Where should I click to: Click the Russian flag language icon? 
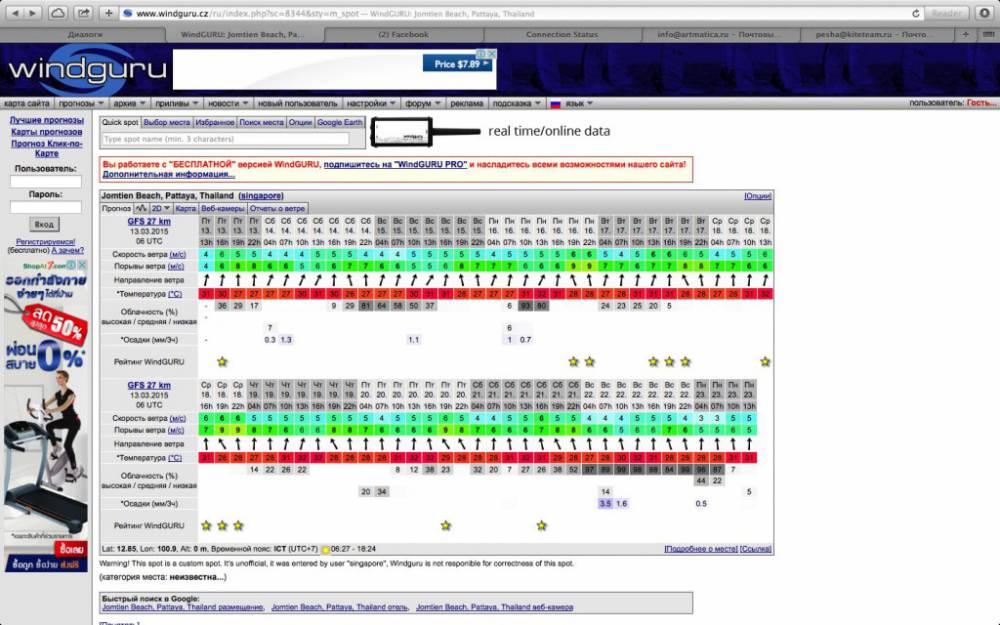click(x=555, y=103)
